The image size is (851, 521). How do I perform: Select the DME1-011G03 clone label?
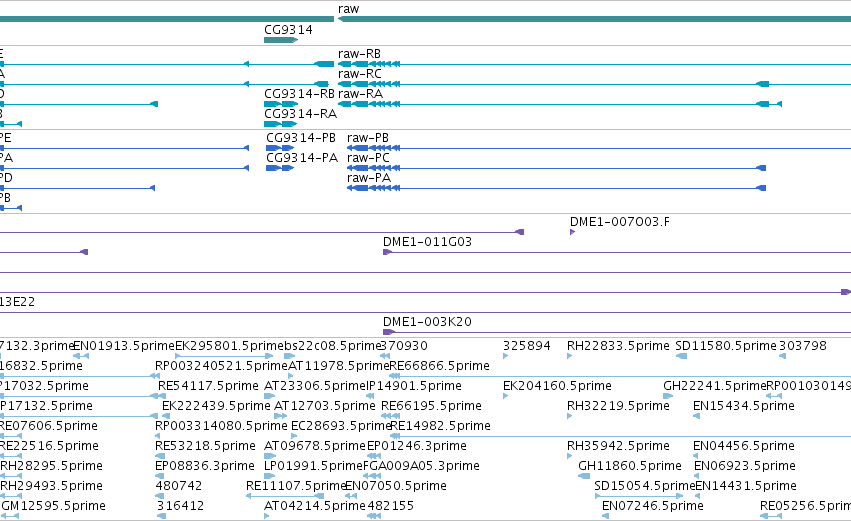428,242
